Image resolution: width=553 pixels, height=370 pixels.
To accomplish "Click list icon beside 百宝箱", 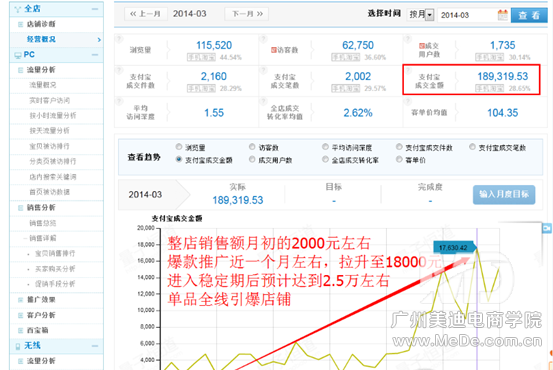I will pos(20,330).
